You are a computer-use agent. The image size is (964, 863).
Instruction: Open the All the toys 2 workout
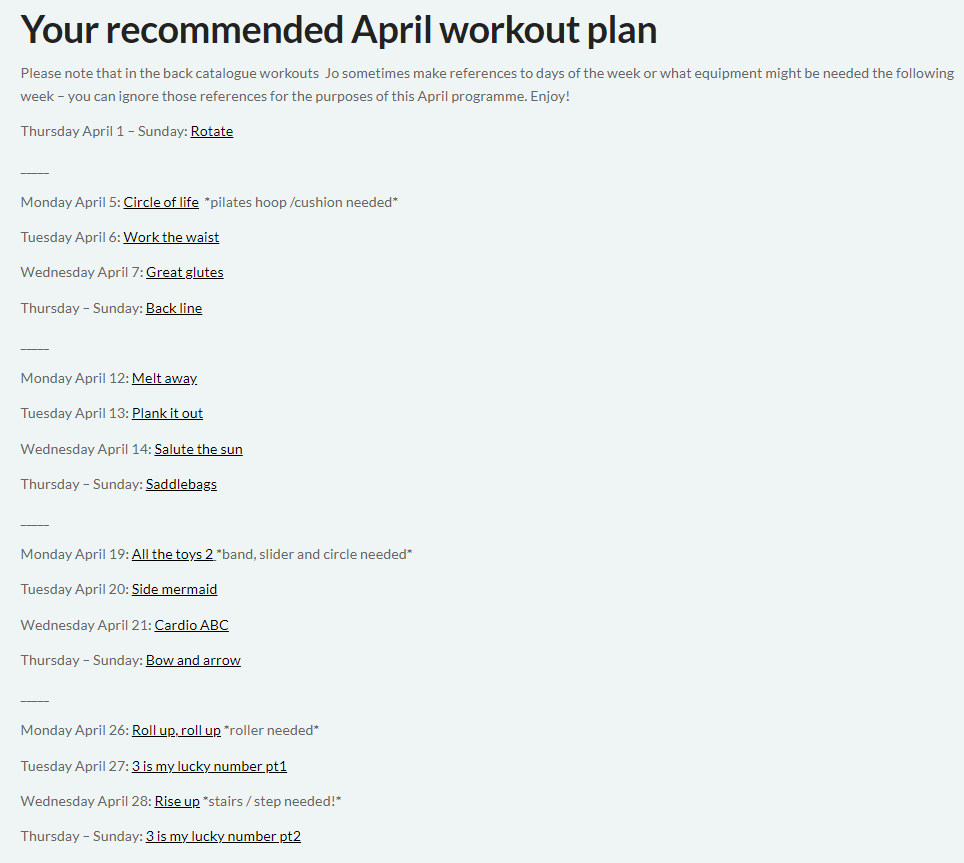point(173,554)
